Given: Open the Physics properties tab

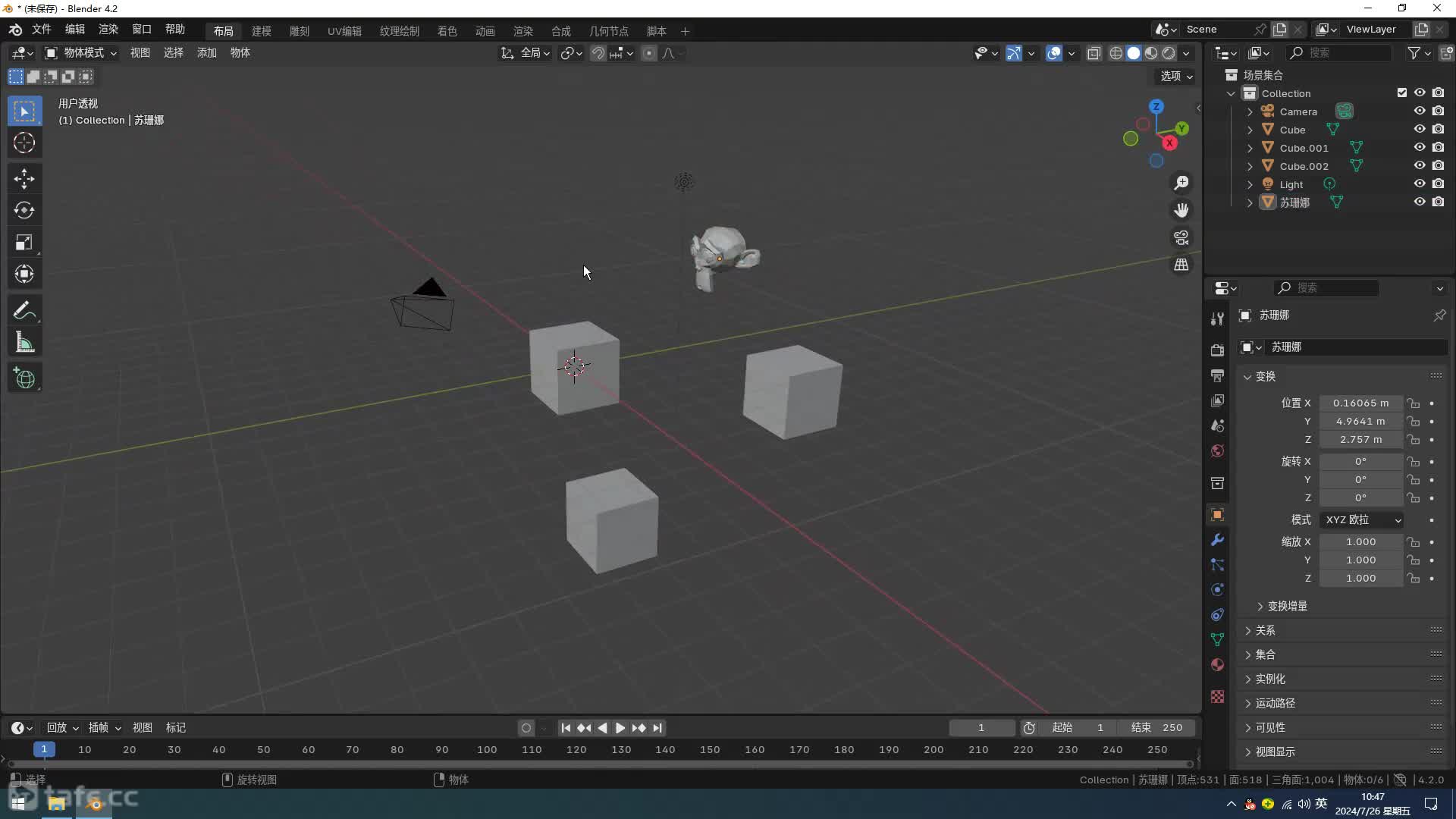Looking at the screenshot, I should (1217, 590).
